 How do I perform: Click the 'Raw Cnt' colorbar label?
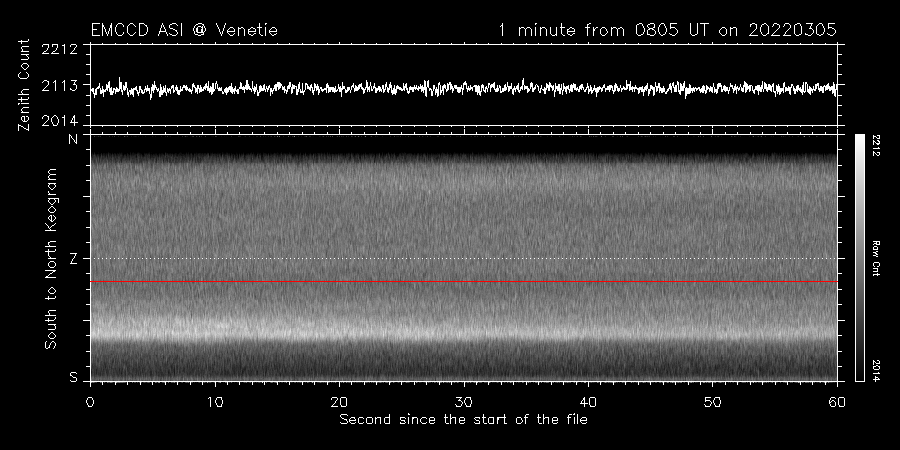876,258
